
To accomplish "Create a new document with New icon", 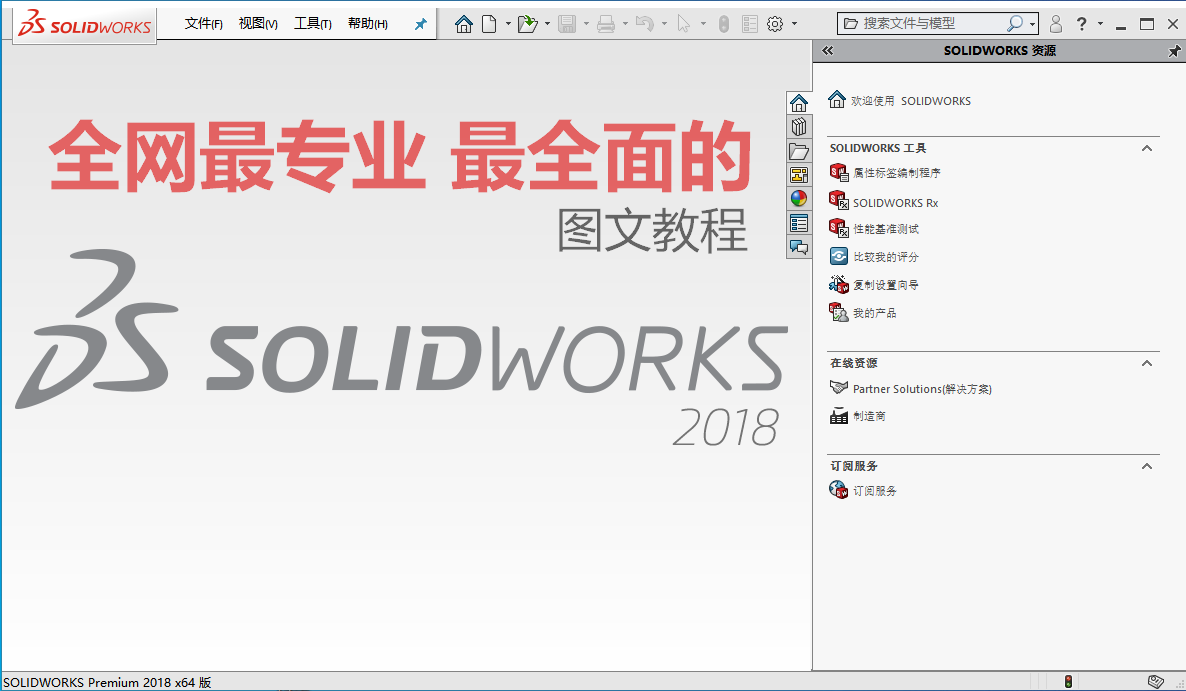I will click(489, 24).
